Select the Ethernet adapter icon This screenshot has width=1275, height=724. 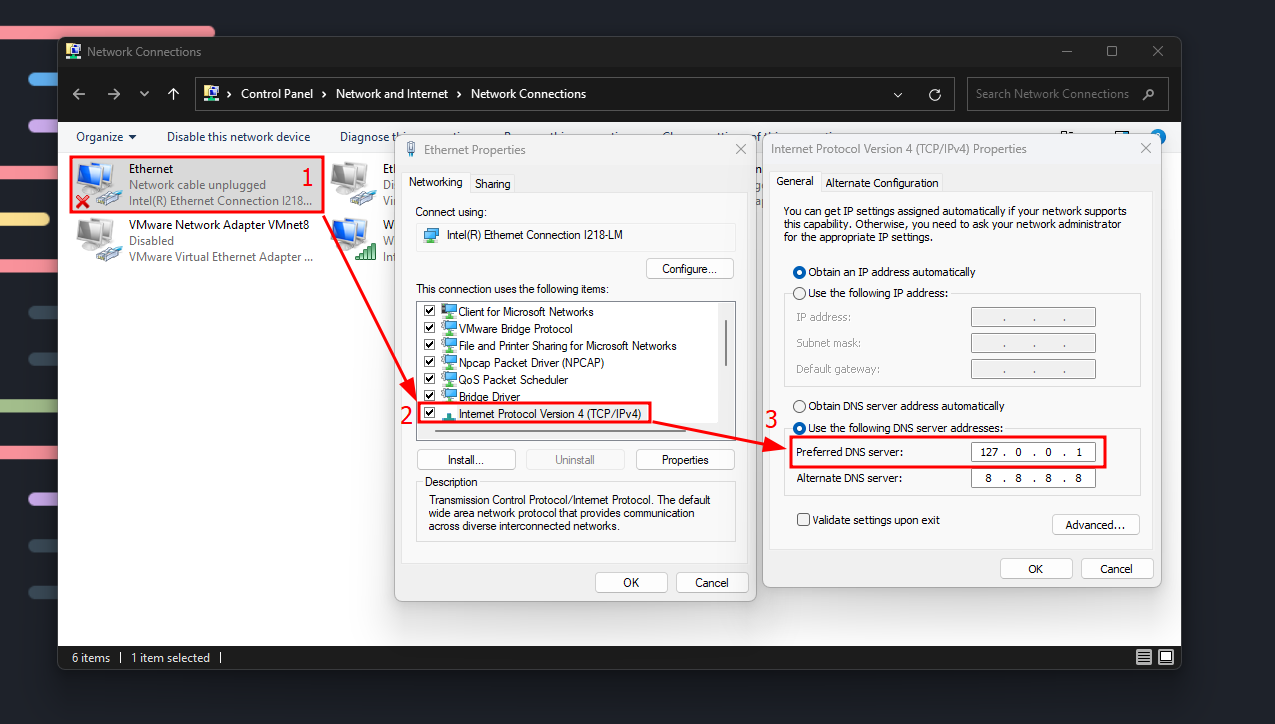point(96,185)
